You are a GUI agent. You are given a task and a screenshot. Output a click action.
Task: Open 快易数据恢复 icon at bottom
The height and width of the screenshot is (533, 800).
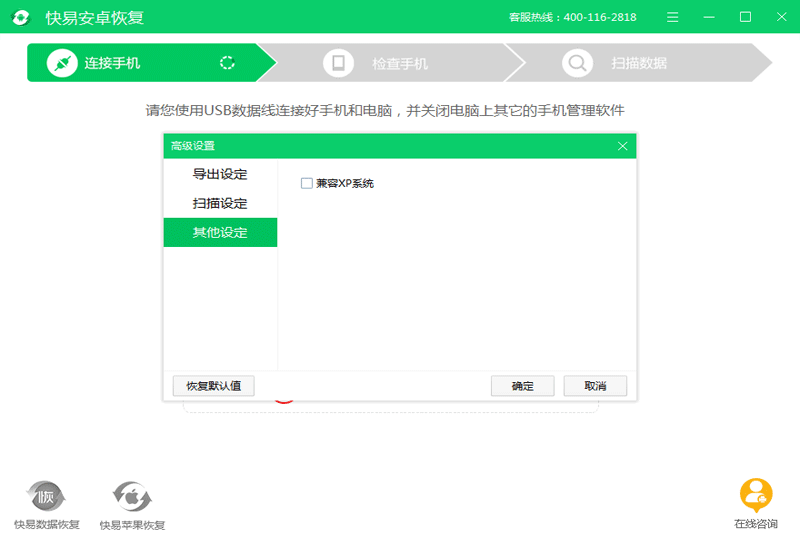click(45, 496)
